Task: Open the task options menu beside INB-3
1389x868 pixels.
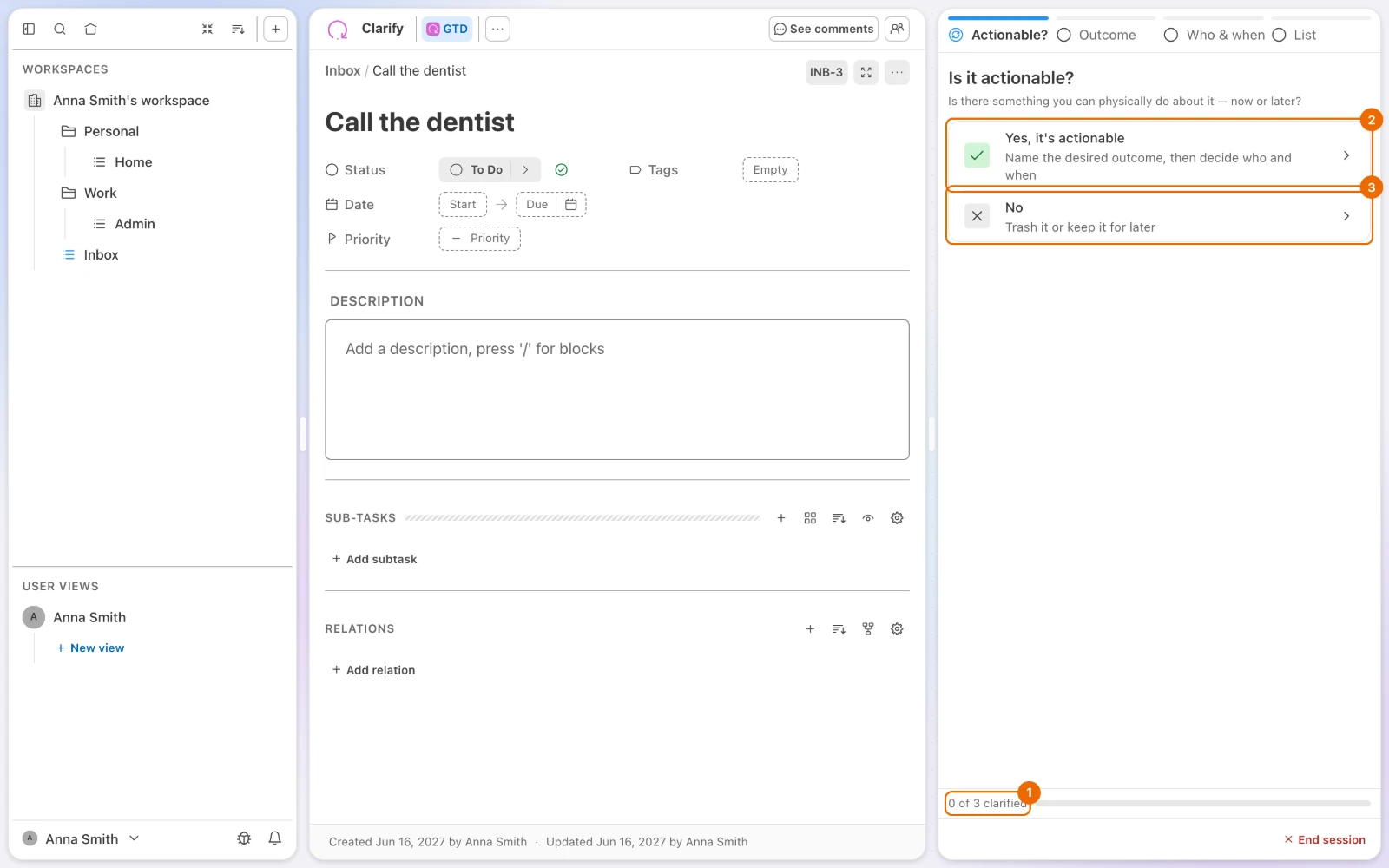Action: [898, 72]
